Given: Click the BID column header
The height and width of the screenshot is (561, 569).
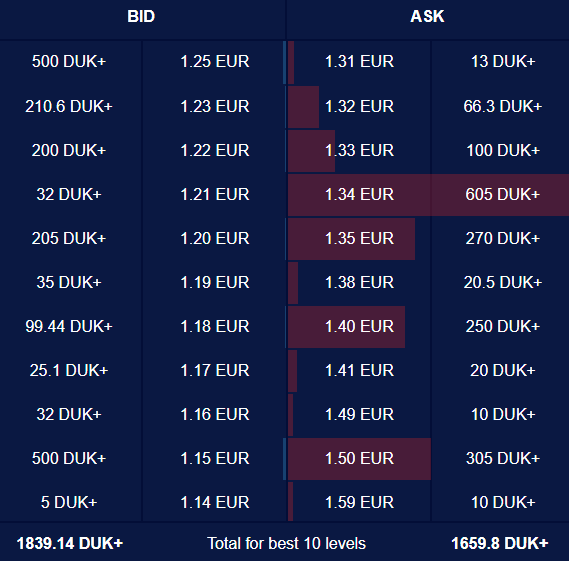Looking at the screenshot, I should point(141,16).
